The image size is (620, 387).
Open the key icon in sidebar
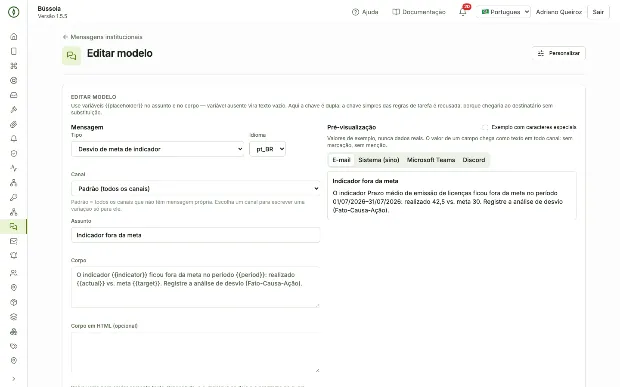click(13, 197)
